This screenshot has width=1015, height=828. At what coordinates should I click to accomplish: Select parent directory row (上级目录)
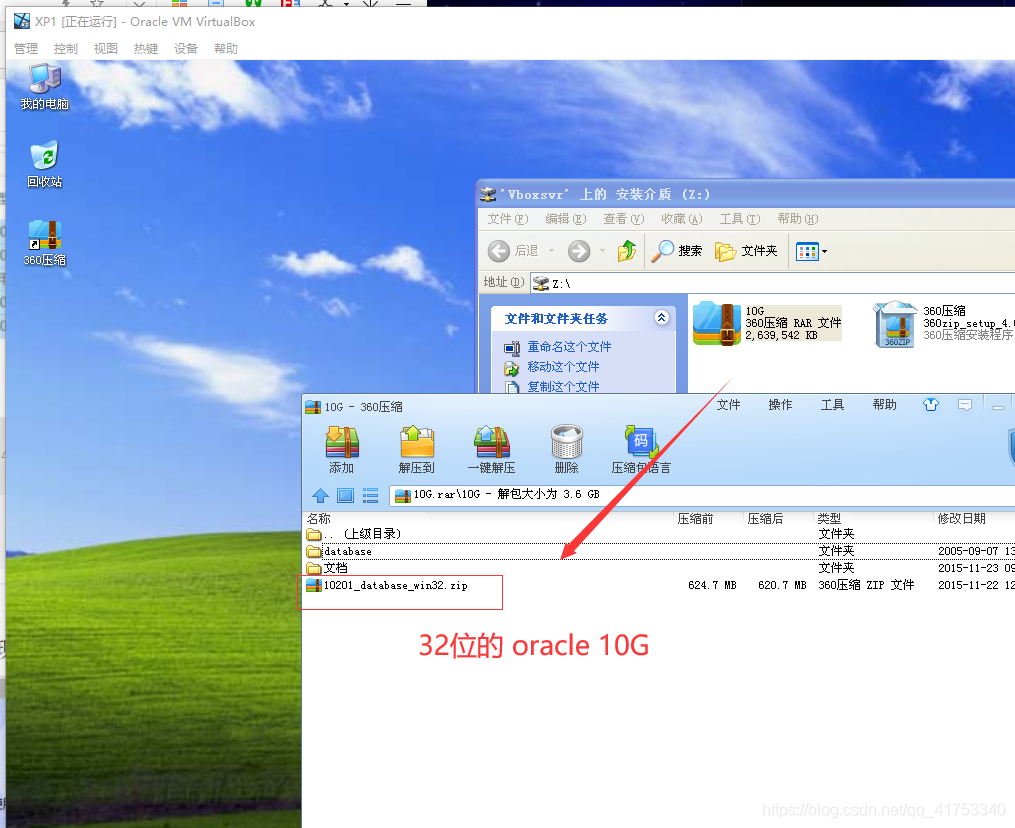(660, 534)
